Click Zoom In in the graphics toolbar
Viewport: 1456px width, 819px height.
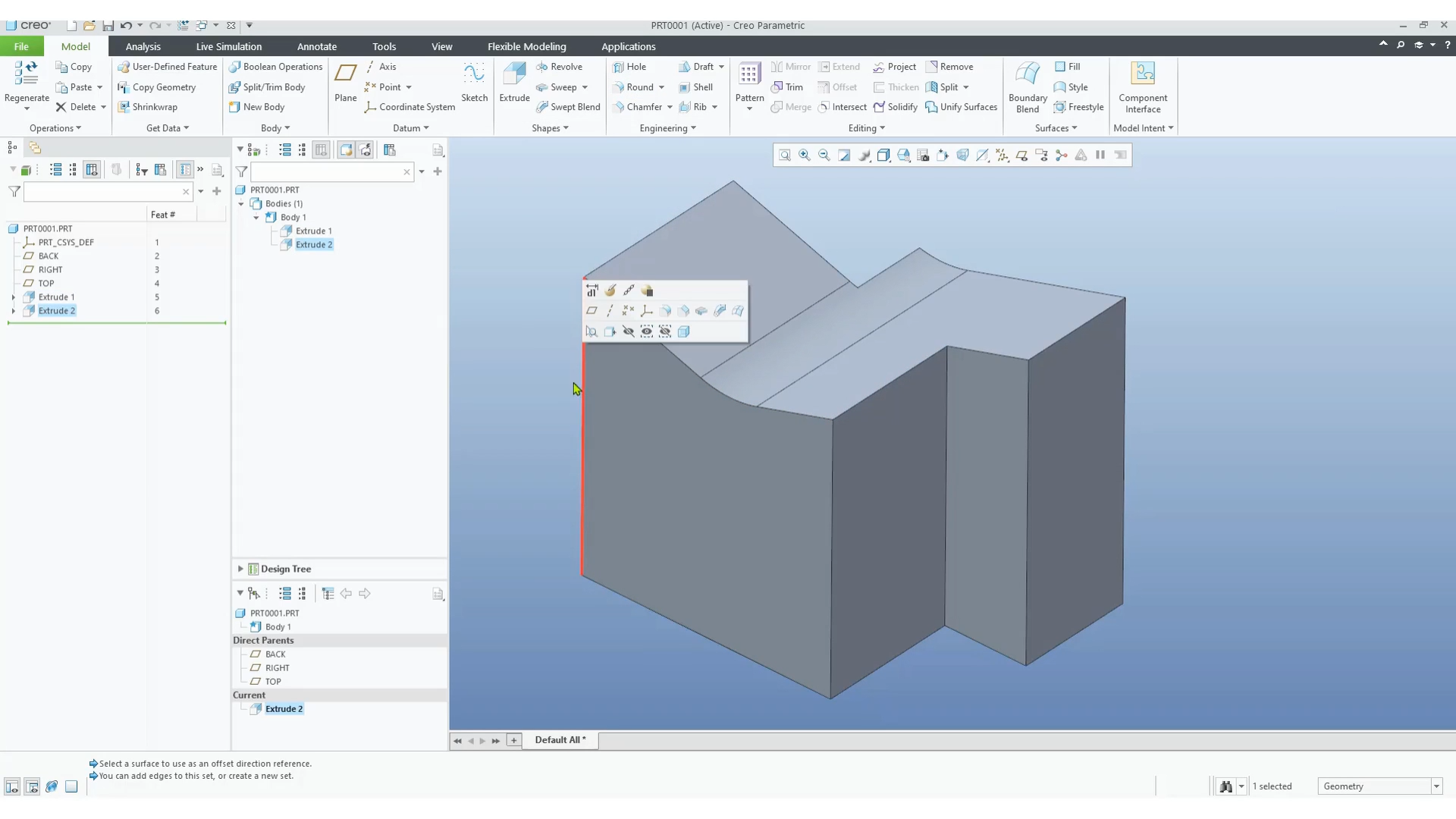(805, 155)
